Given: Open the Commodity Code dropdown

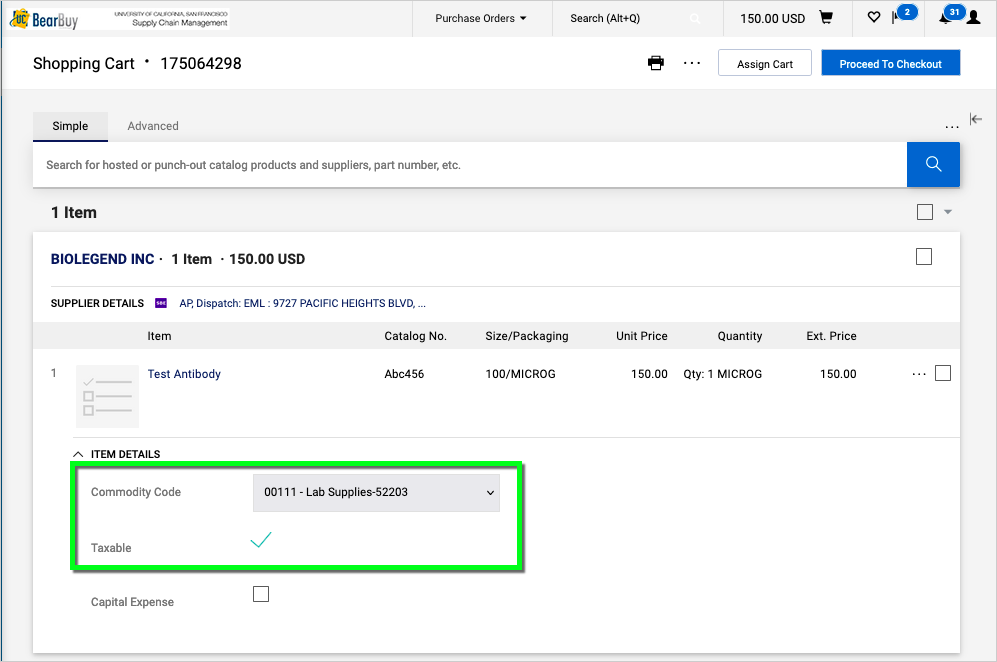Looking at the screenshot, I should click(x=376, y=492).
